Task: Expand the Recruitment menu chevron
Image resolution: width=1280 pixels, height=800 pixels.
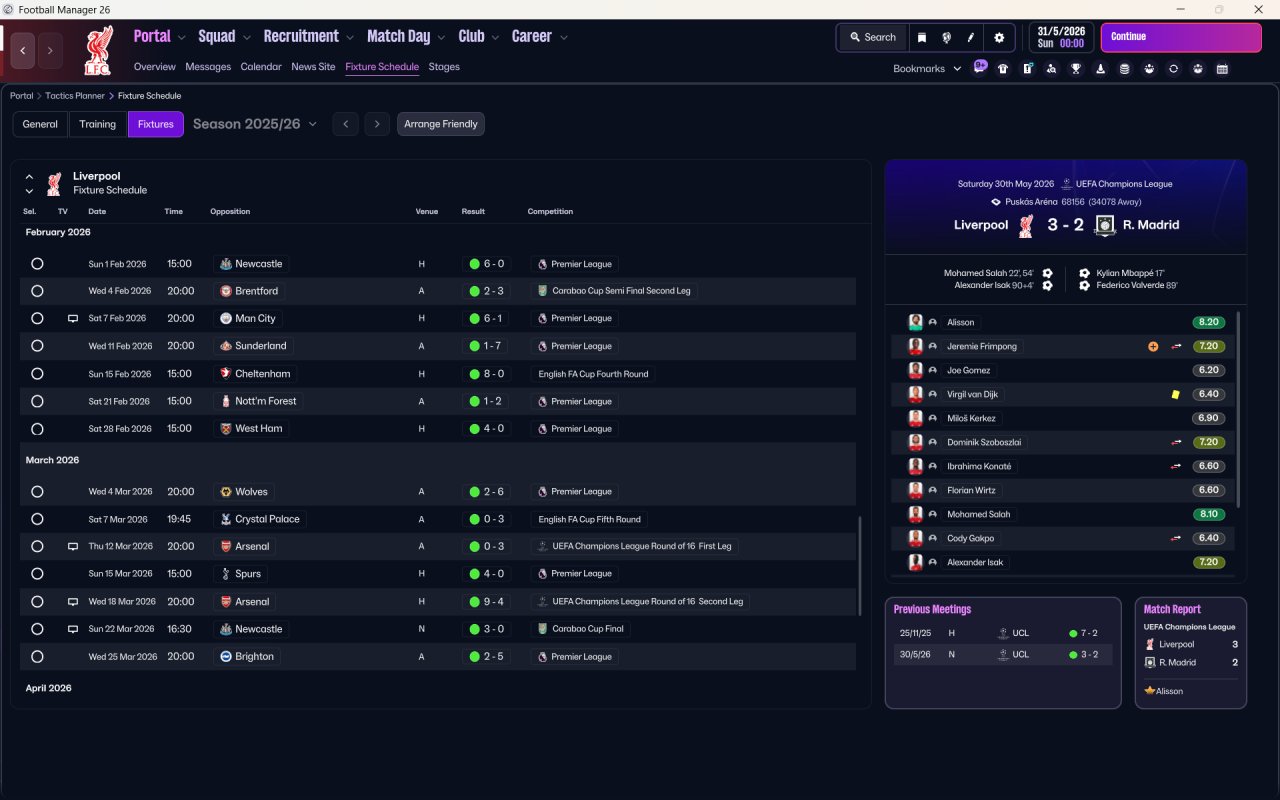Action: click(x=350, y=38)
